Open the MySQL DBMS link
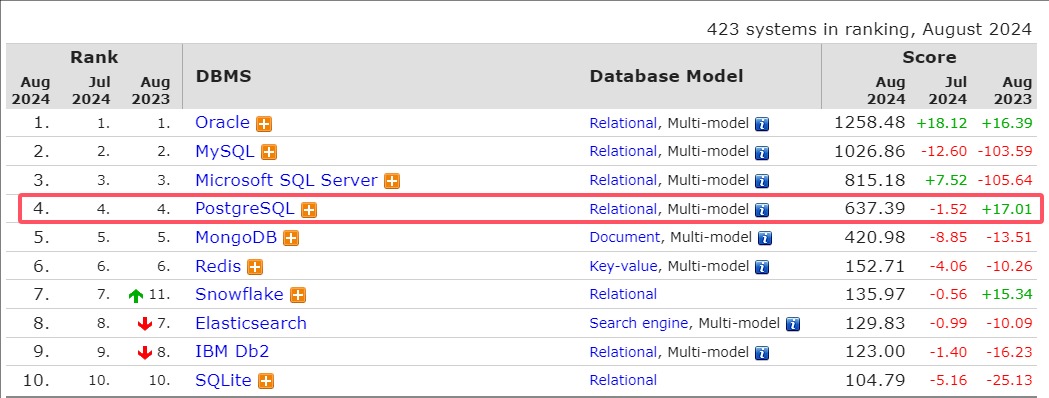Image resolution: width=1049 pixels, height=398 pixels. click(225, 152)
